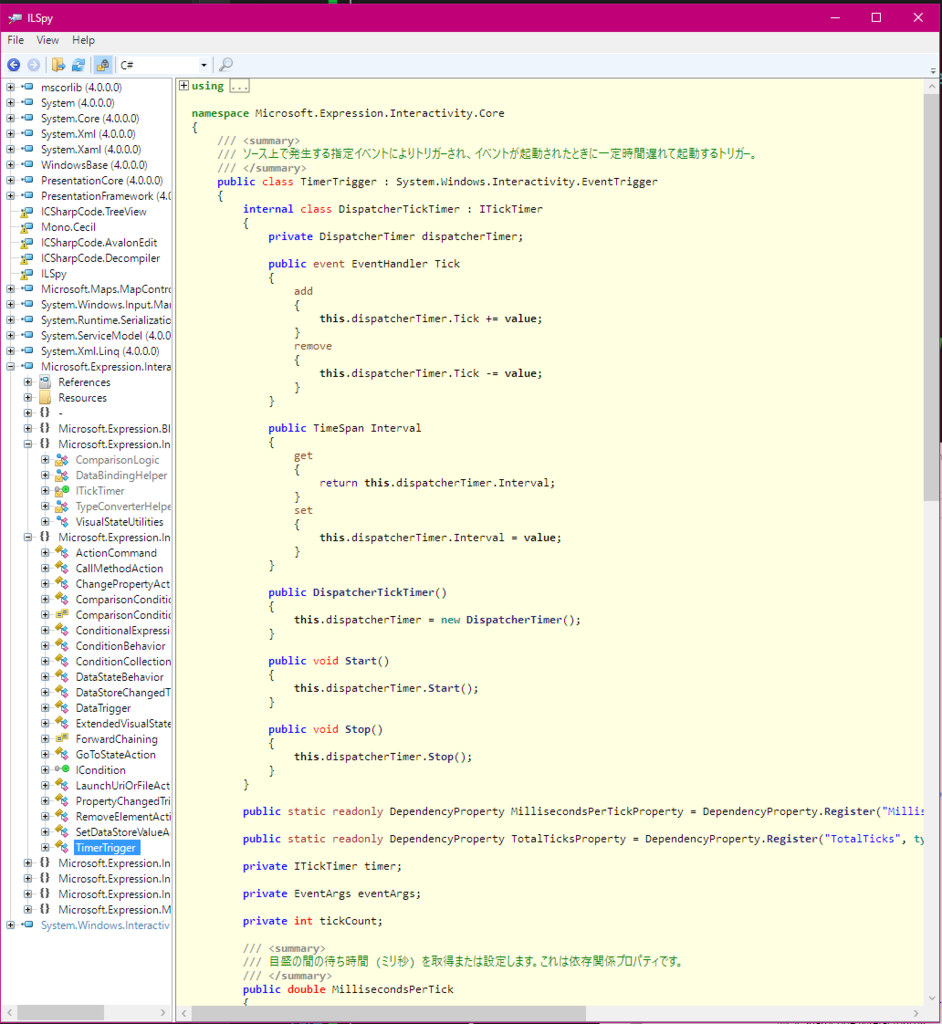
Task: Click the DependencyProperty.Register link for TotalTicks
Action: click(731, 839)
